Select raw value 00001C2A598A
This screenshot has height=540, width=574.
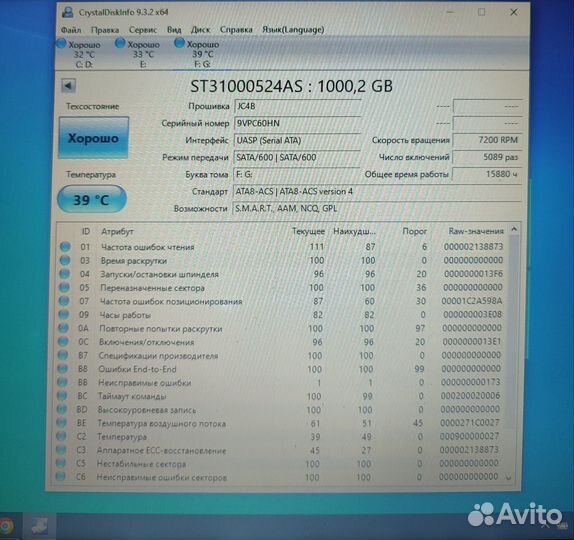pos(472,301)
